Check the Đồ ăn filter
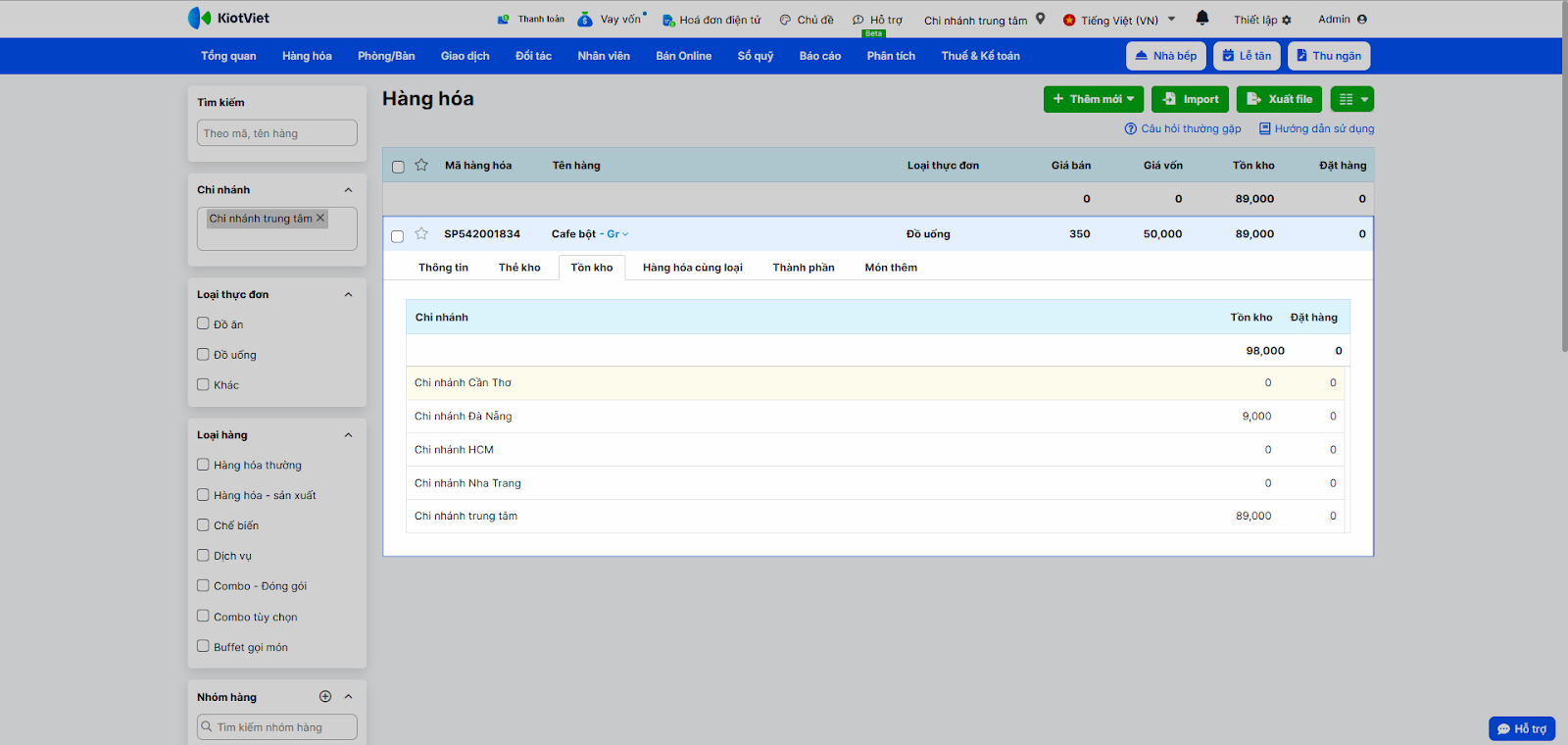This screenshot has height=745, width=1568. click(x=203, y=323)
